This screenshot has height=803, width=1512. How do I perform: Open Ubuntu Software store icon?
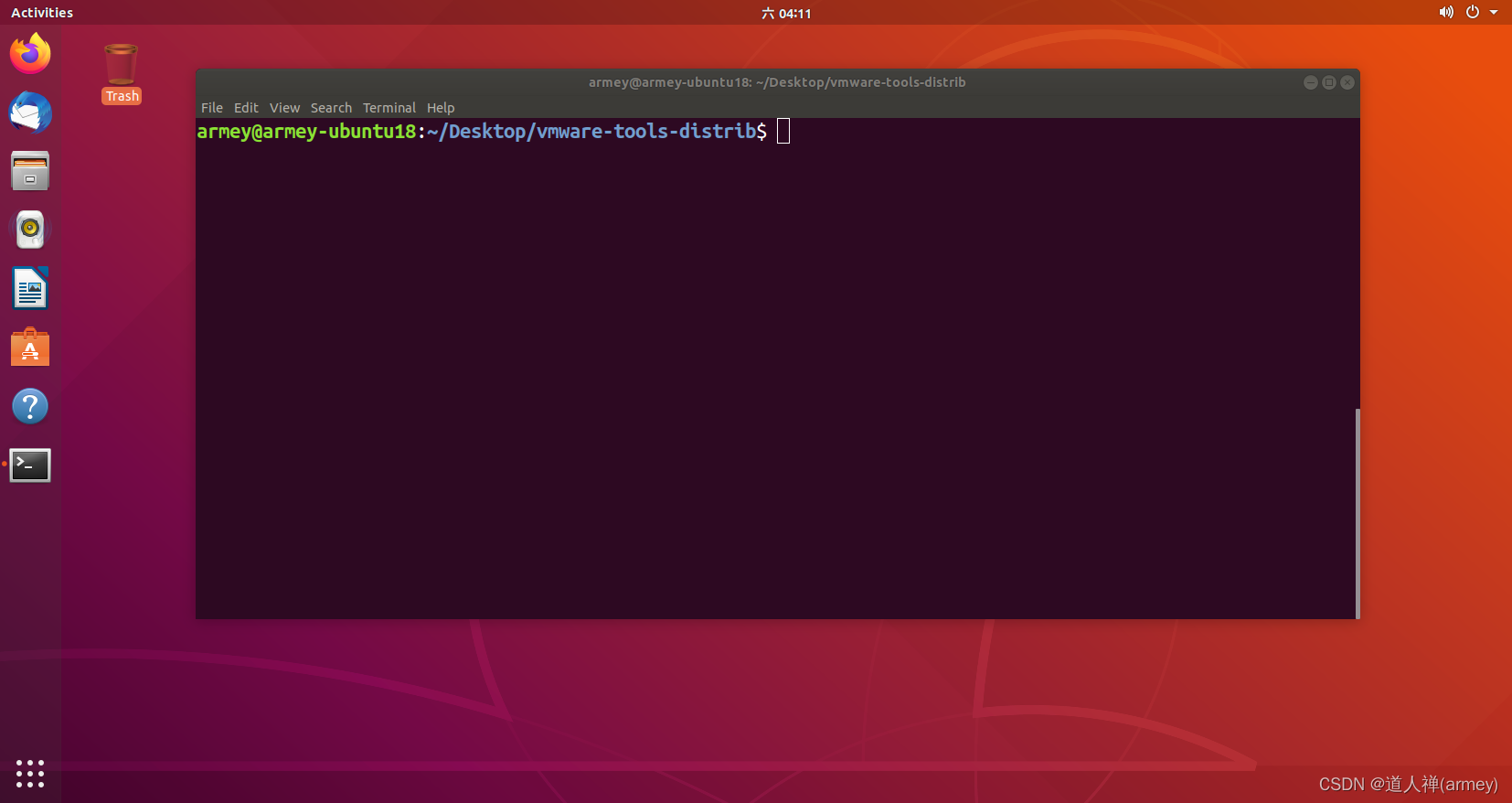pyautogui.click(x=30, y=348)
